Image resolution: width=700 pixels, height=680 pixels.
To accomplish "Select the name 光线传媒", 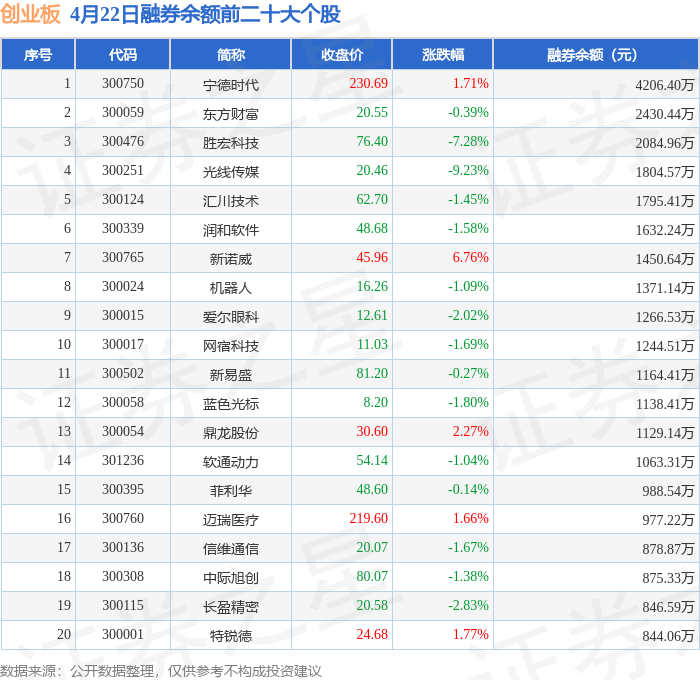I will click(231, 172).
